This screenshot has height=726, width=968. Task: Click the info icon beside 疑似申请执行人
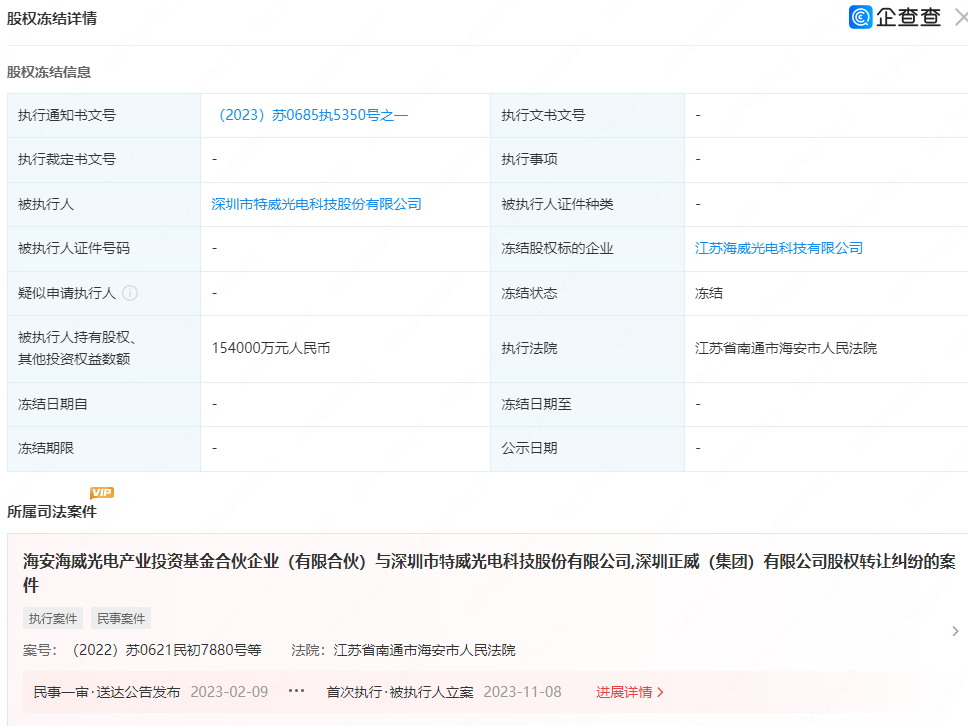(130, 293)
